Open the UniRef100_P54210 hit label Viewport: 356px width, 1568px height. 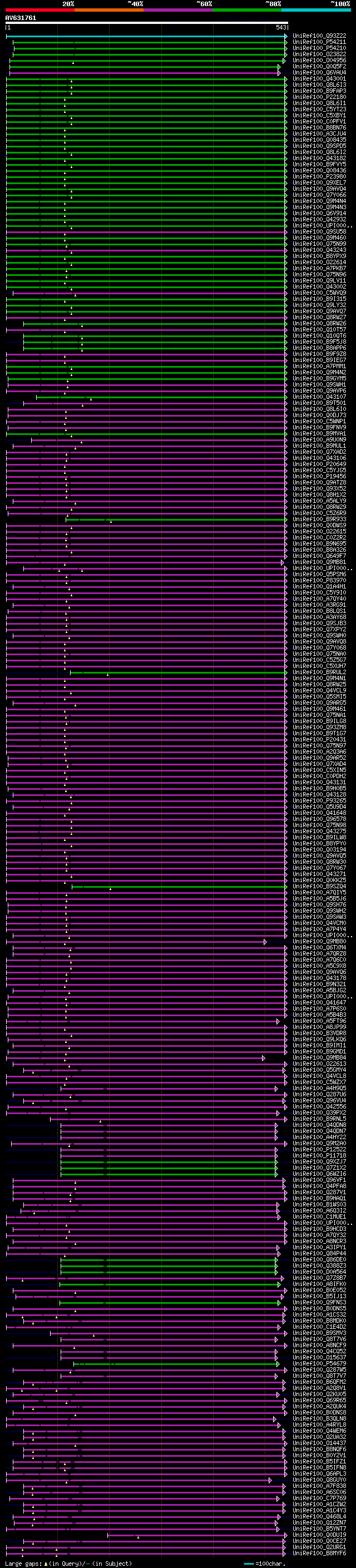pyautogui.click(x=319, y=48)
